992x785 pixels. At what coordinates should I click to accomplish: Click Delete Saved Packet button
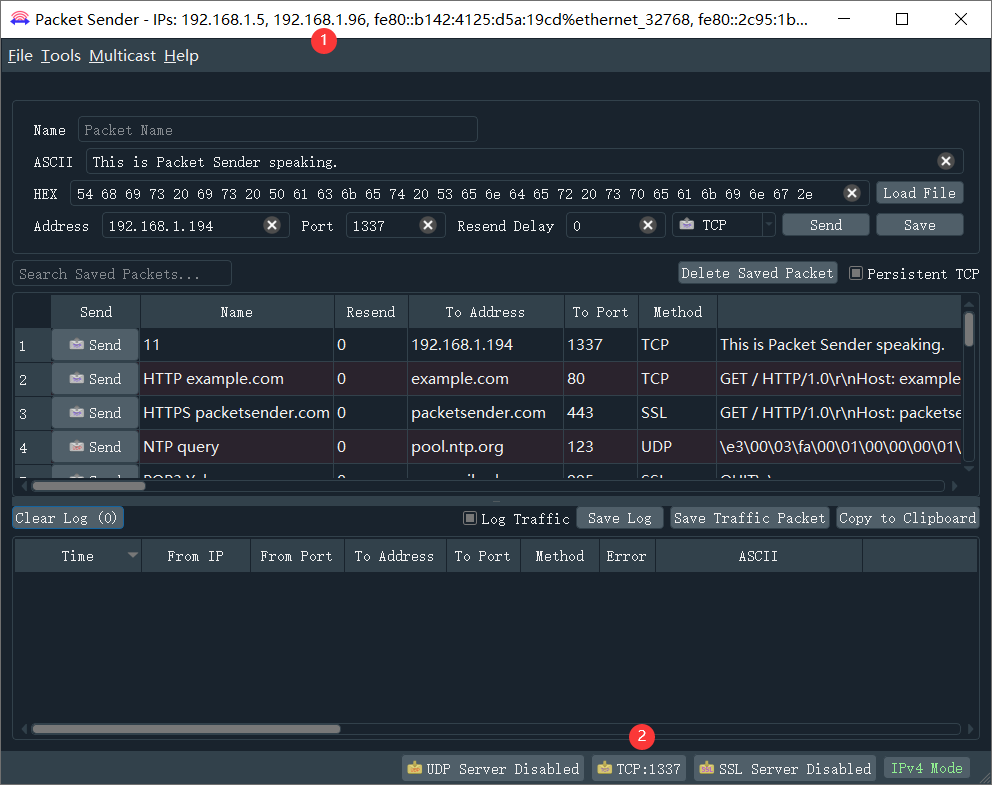(757, 273)
